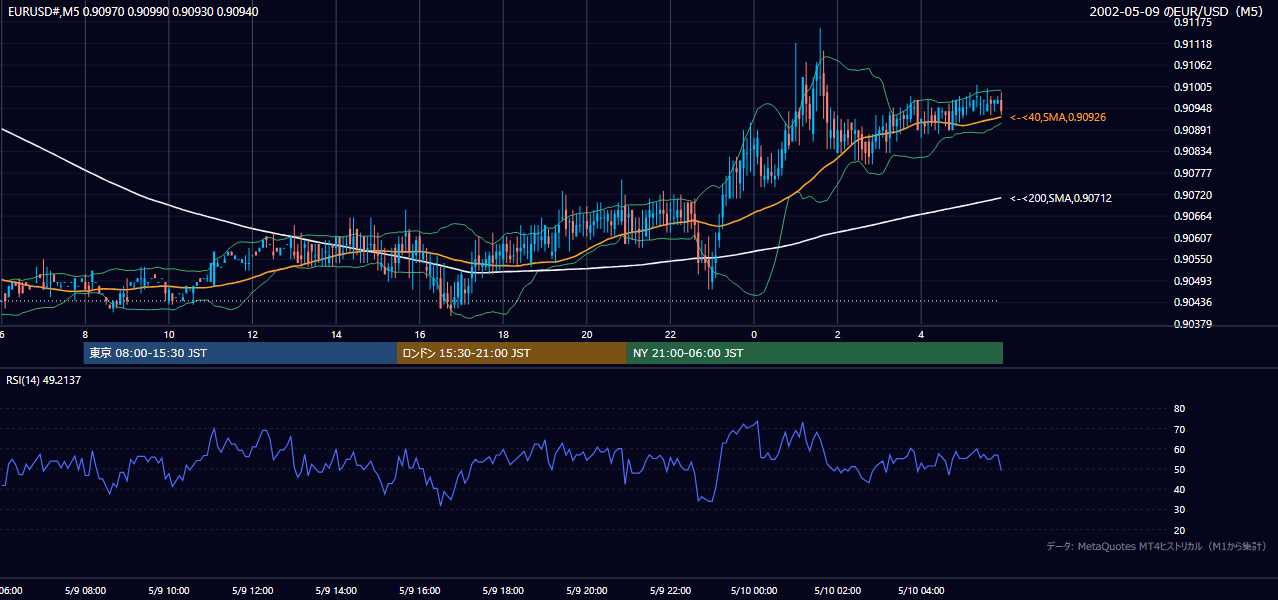
Task: Click RSI axis level 50
Action: pyautogui.click(x=1179, y=469)
